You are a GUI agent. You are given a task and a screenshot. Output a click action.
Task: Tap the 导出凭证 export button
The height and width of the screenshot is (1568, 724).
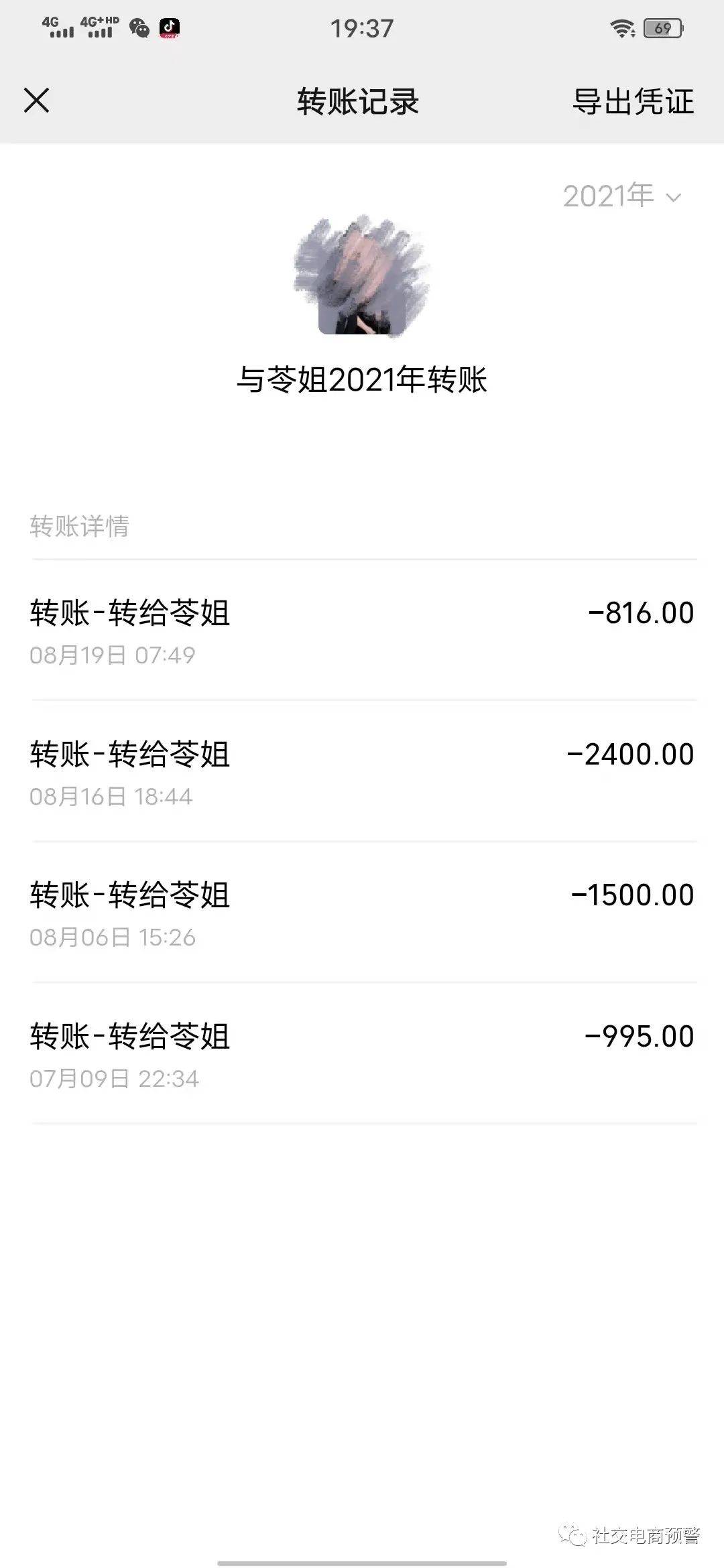coord(633,102)
